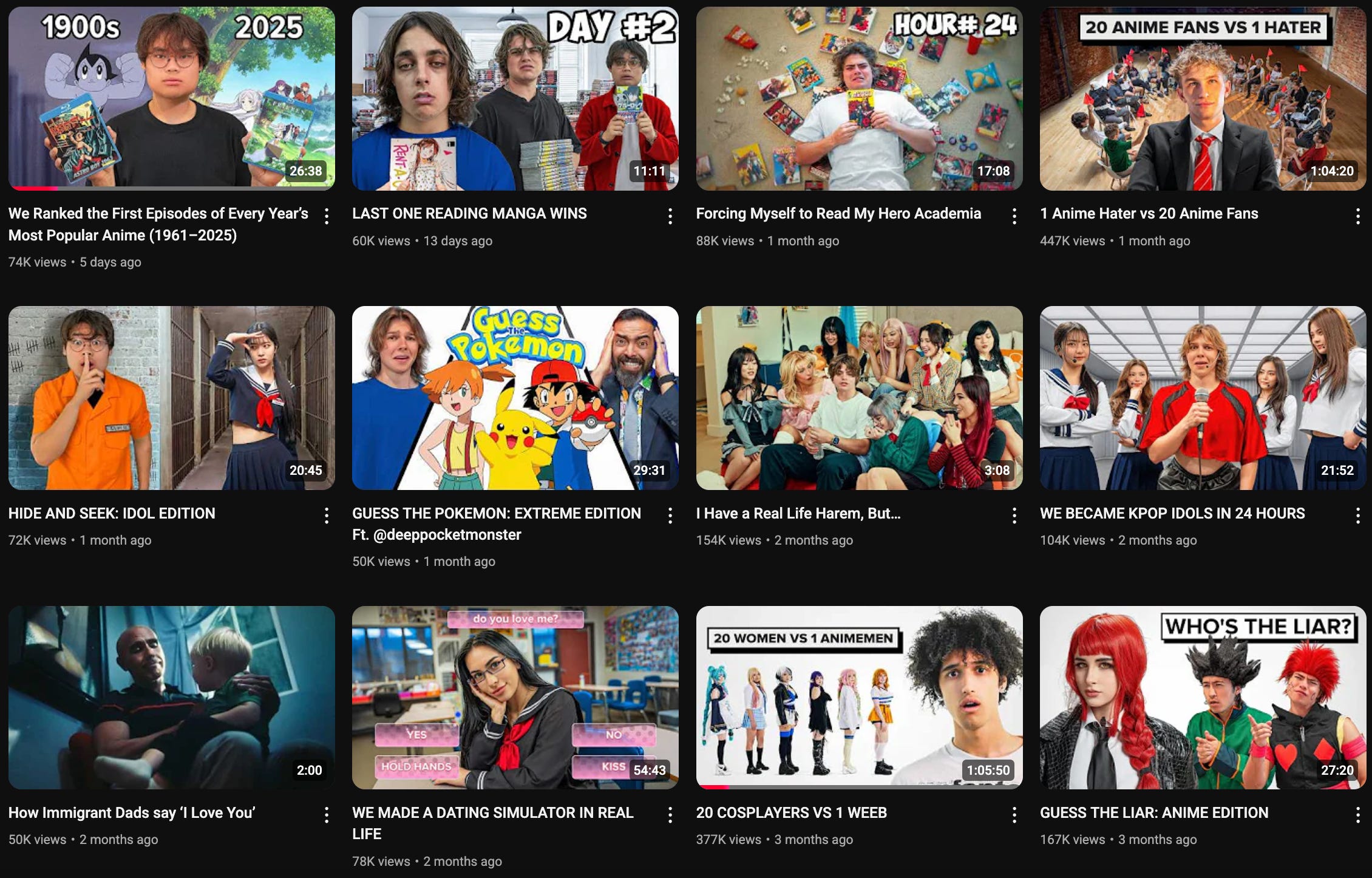Open title link 20 COSPLAYERS VS 1 WEEB
This screenshot has width=1372, height=878.
(x=791, y=812)
